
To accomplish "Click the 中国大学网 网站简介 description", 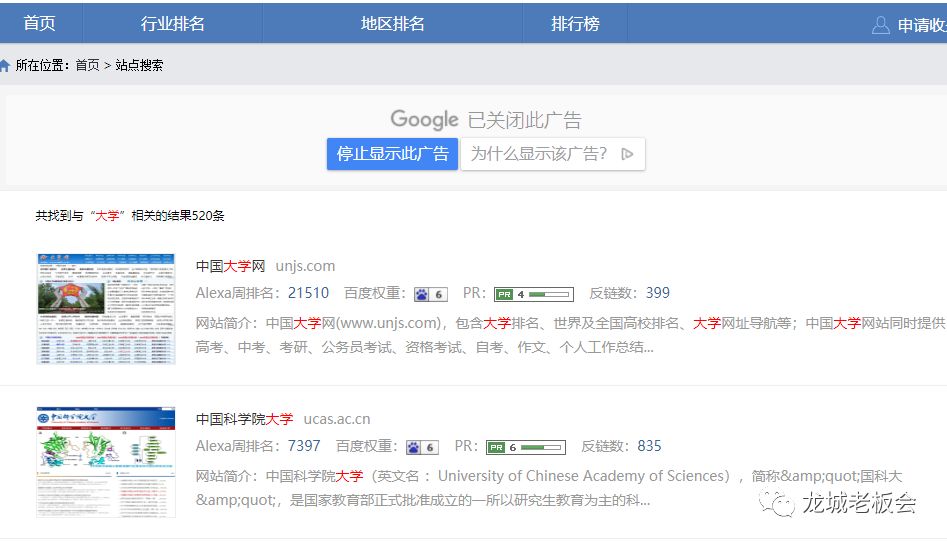I will (570, 335).
